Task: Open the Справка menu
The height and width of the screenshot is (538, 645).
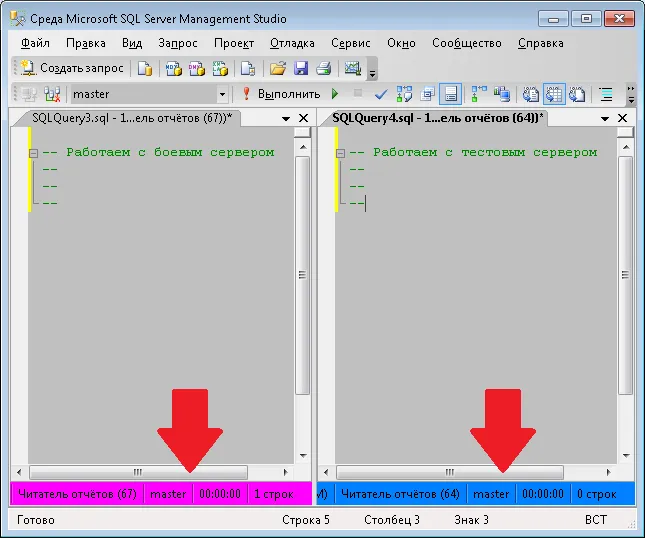Action: (541, 43)
